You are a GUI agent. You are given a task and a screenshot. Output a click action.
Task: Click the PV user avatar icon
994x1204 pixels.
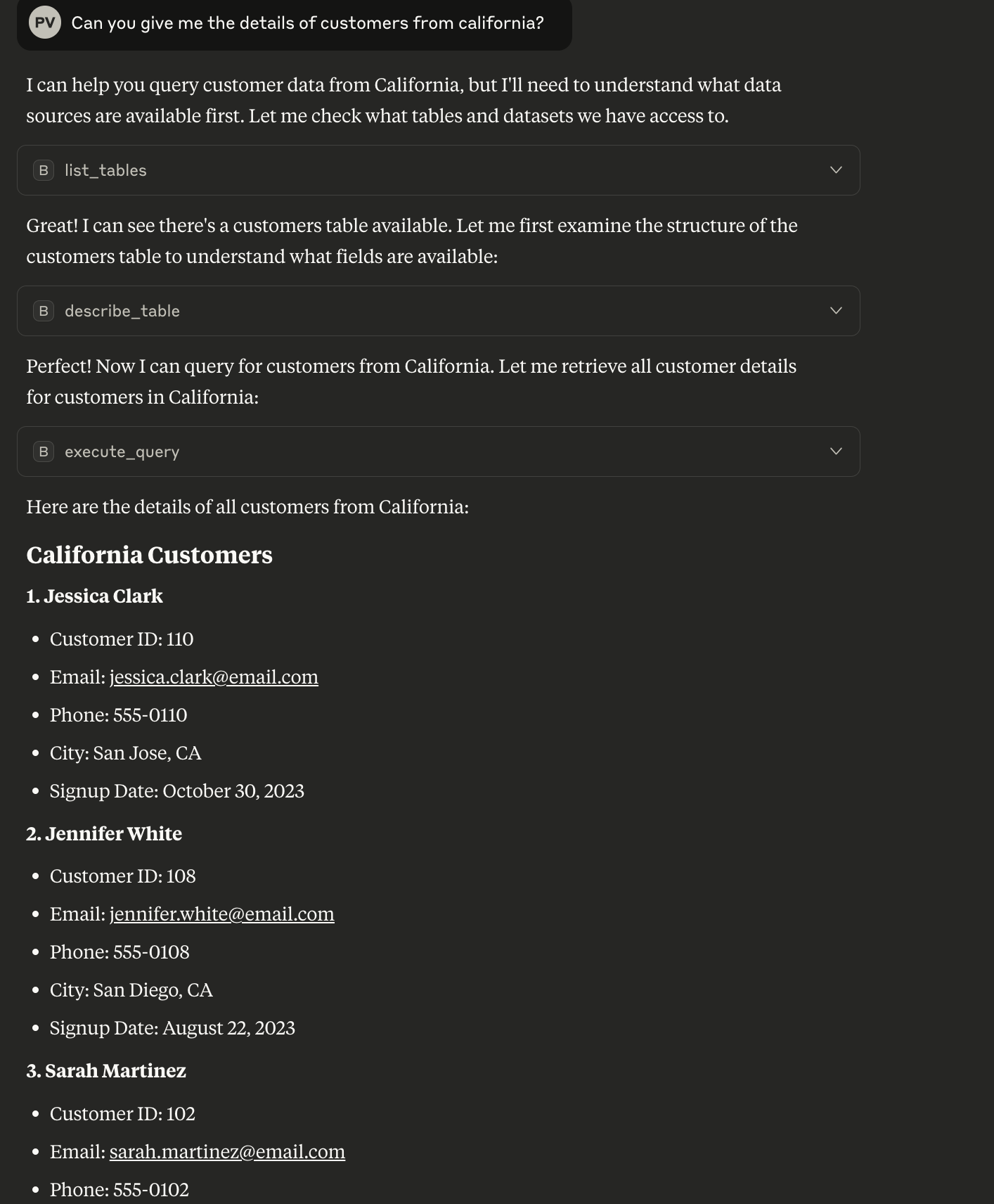click(x=44, y=23)
